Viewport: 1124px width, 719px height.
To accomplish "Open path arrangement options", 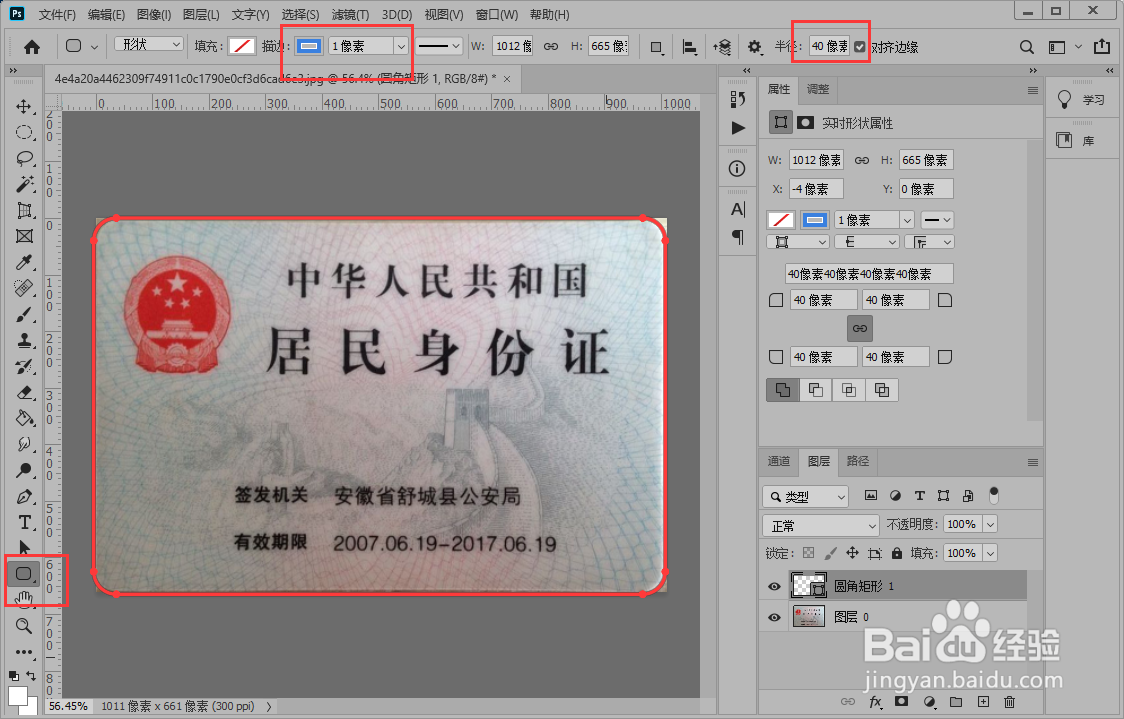I will [722, 47].
